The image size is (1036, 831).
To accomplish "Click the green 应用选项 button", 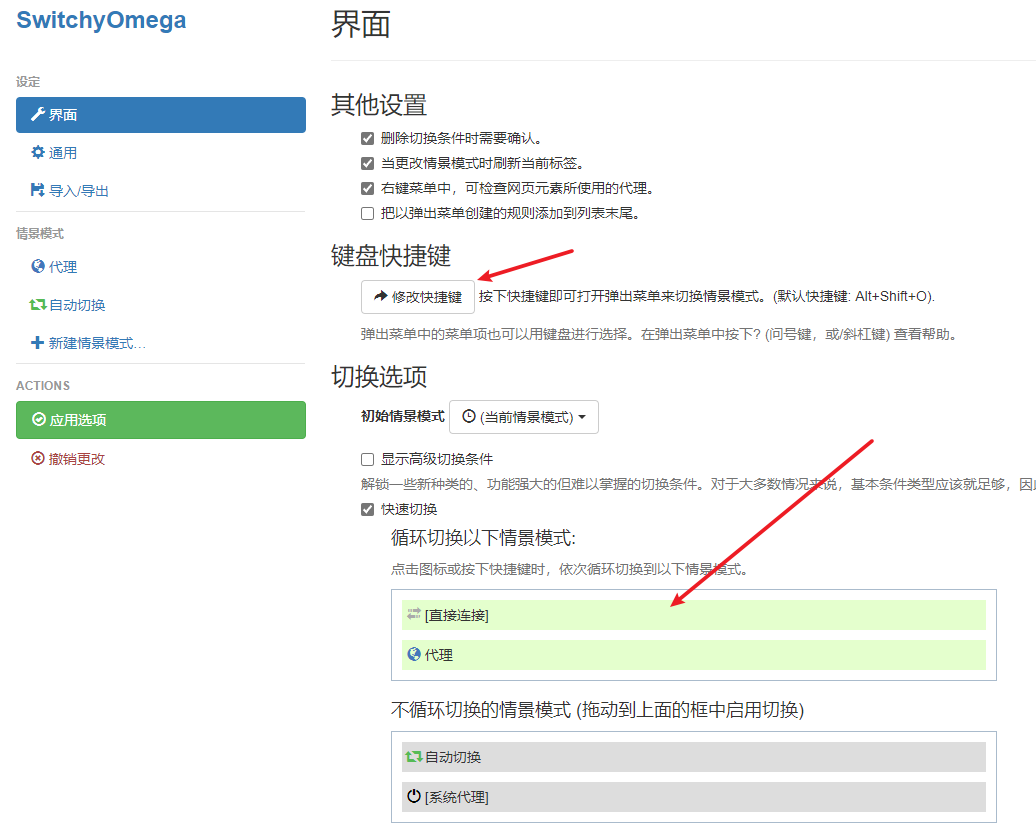I will (x=161, y=420).
